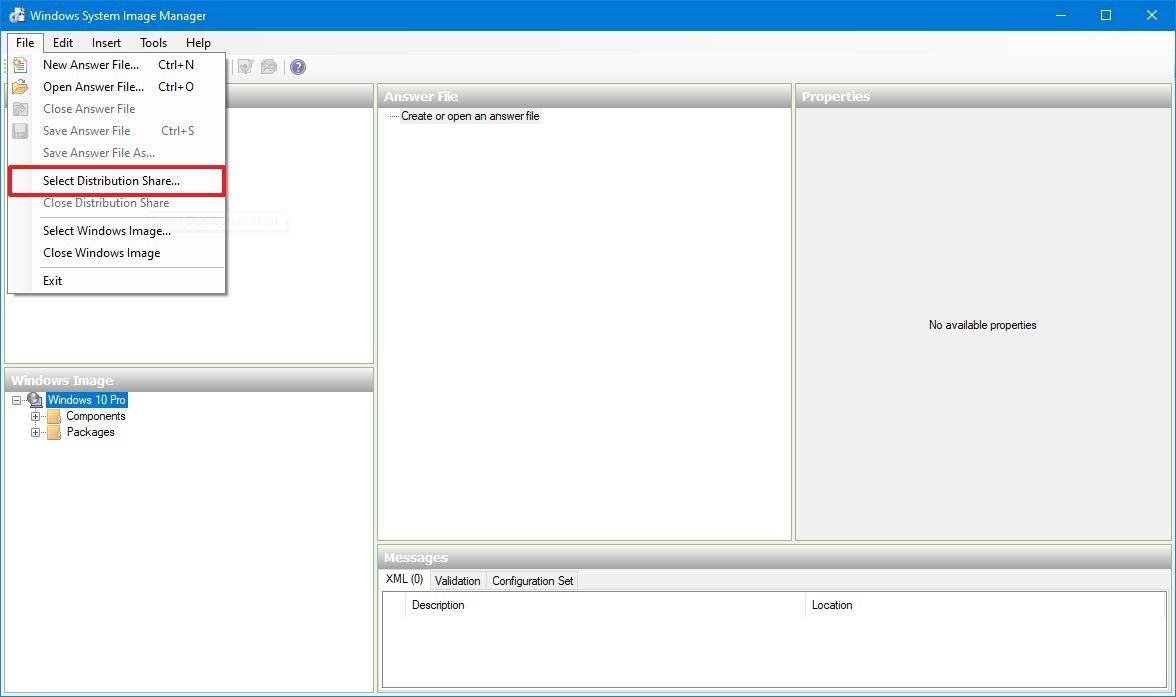Choose Select Windows Image from File menu
The height and width of the screenshot is (697, 1176).
[106, 230]
